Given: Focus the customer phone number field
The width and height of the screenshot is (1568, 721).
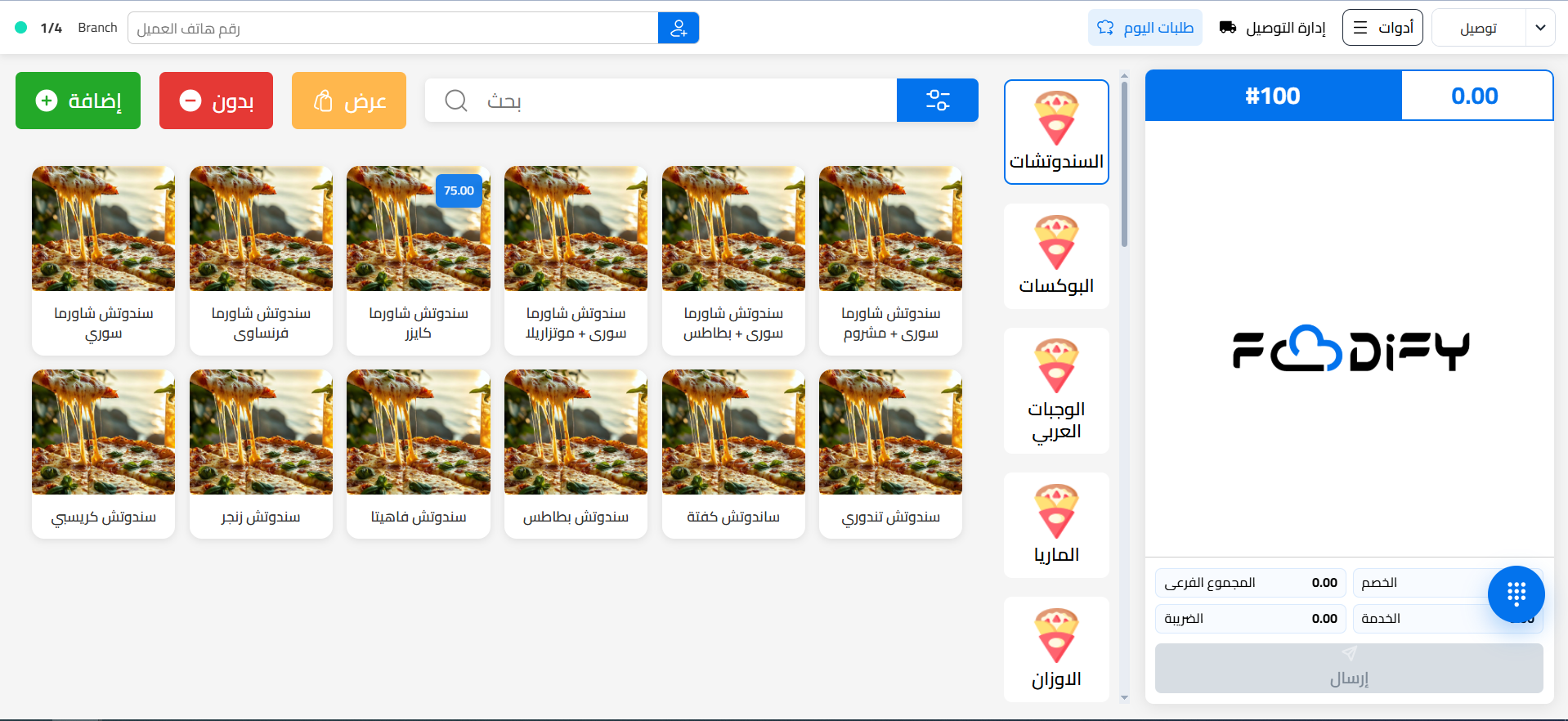Looking at the screenshot, I should click(392, 28).
